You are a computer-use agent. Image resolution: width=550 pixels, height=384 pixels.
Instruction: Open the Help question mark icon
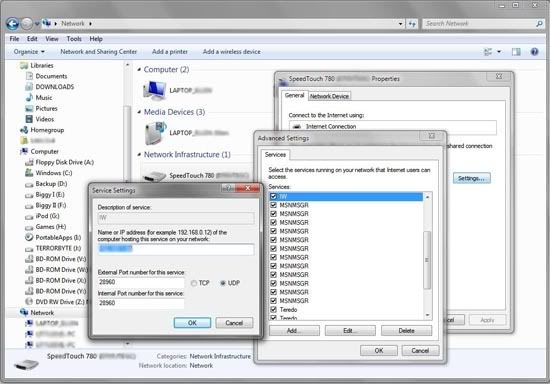(534, 52)
